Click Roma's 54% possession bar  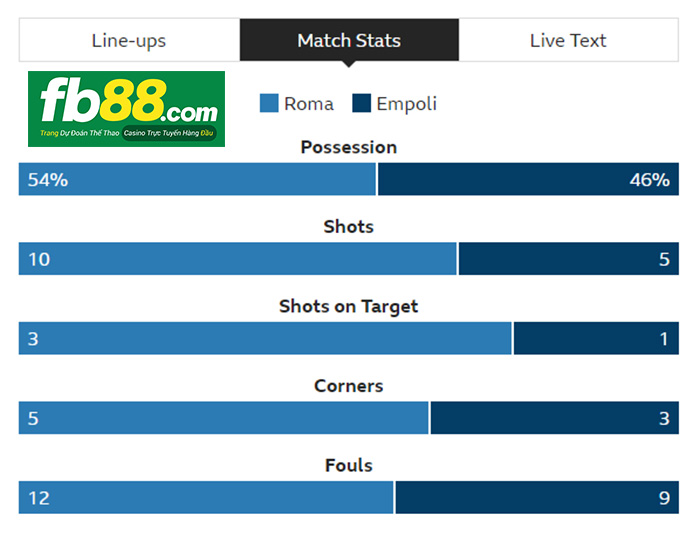(x=197, y=179)
